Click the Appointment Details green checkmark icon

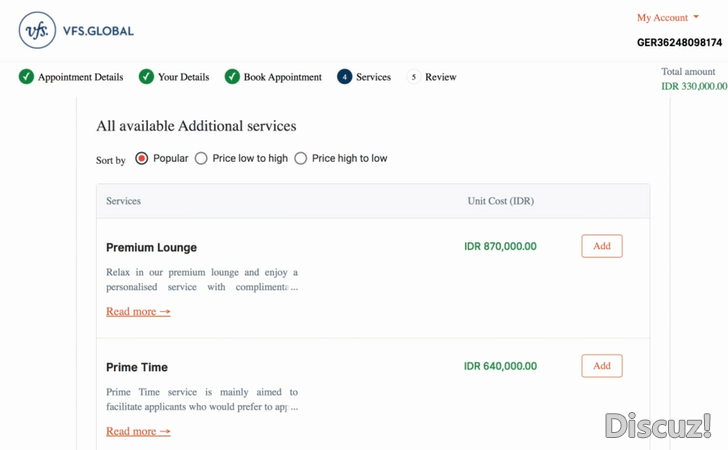tap(26, 77)
